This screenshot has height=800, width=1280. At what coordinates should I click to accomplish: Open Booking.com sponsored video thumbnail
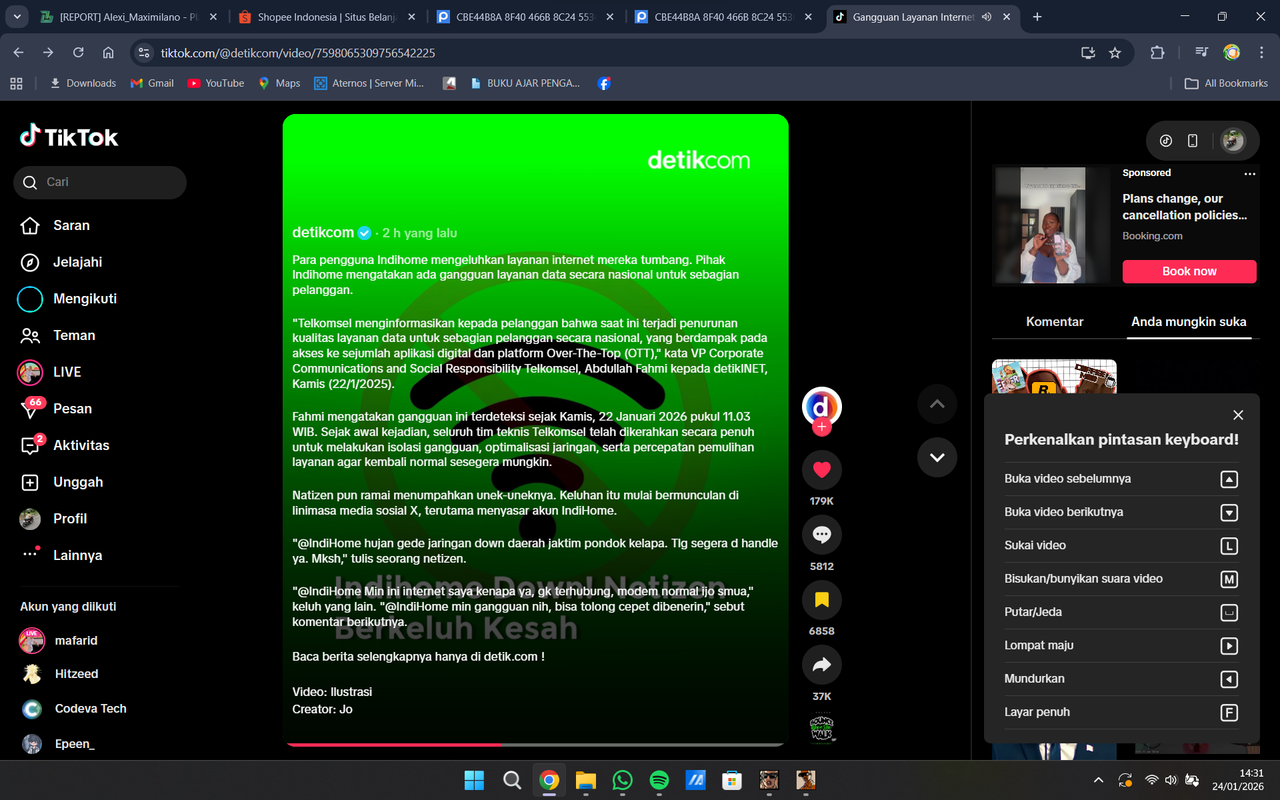(1053, 225)
